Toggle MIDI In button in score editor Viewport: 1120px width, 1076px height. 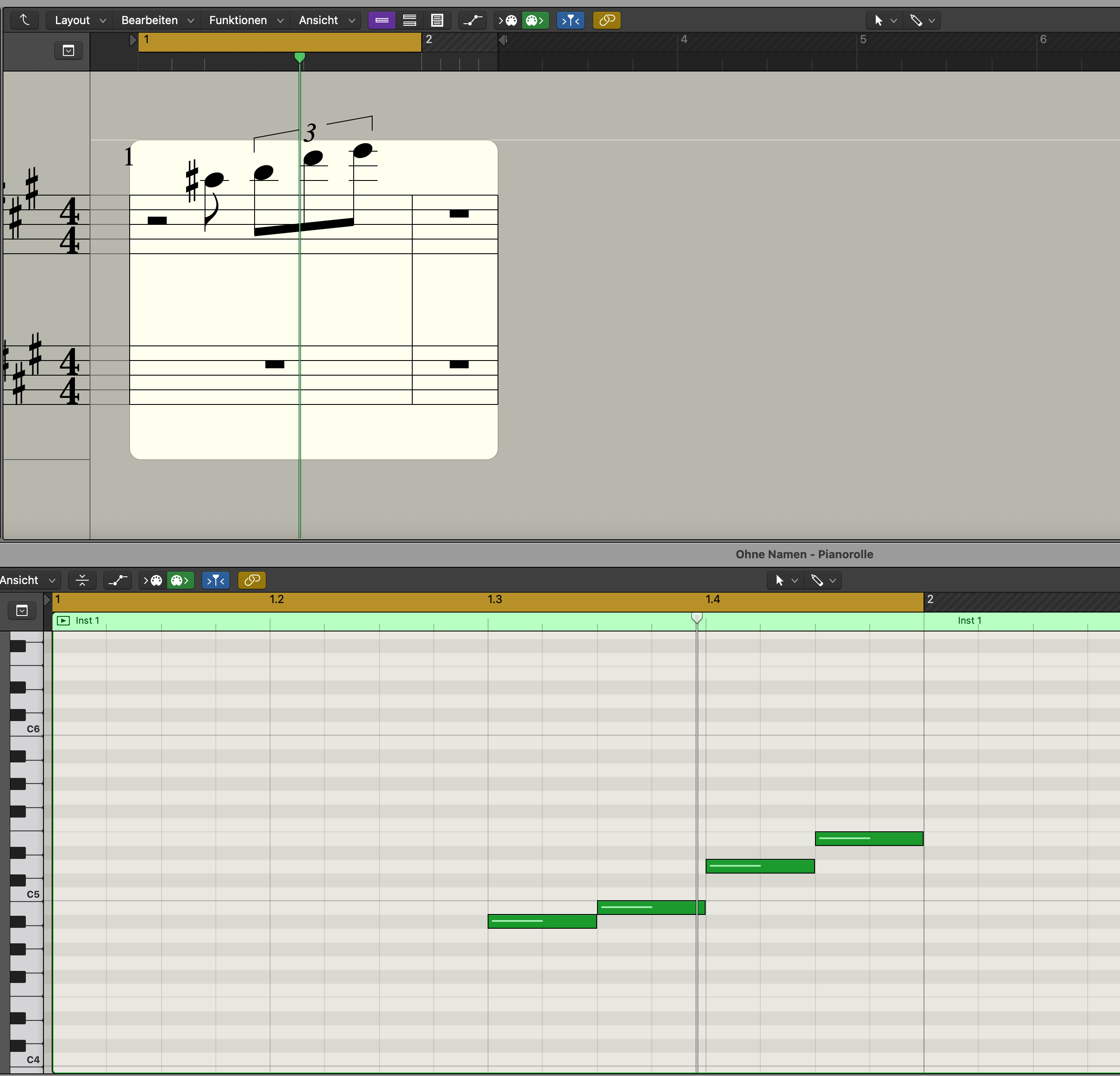tap(507, 21)
